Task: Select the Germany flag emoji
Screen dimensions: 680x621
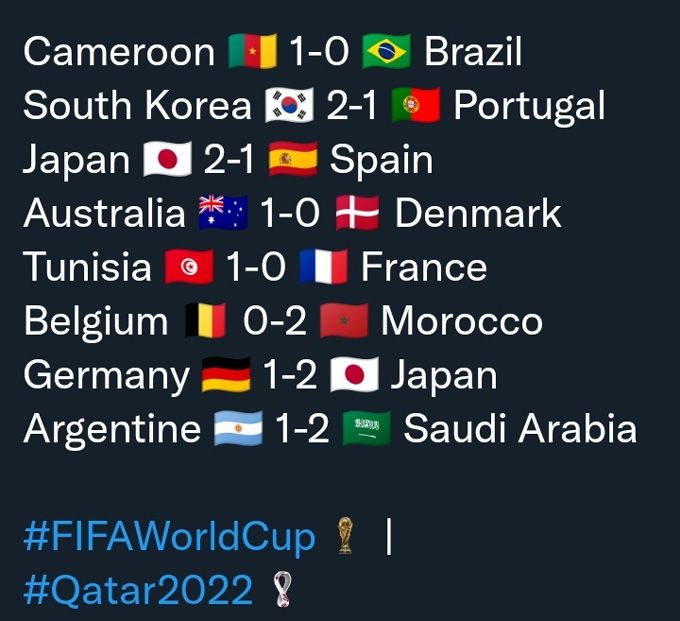Action: click(x=226, y=375)
